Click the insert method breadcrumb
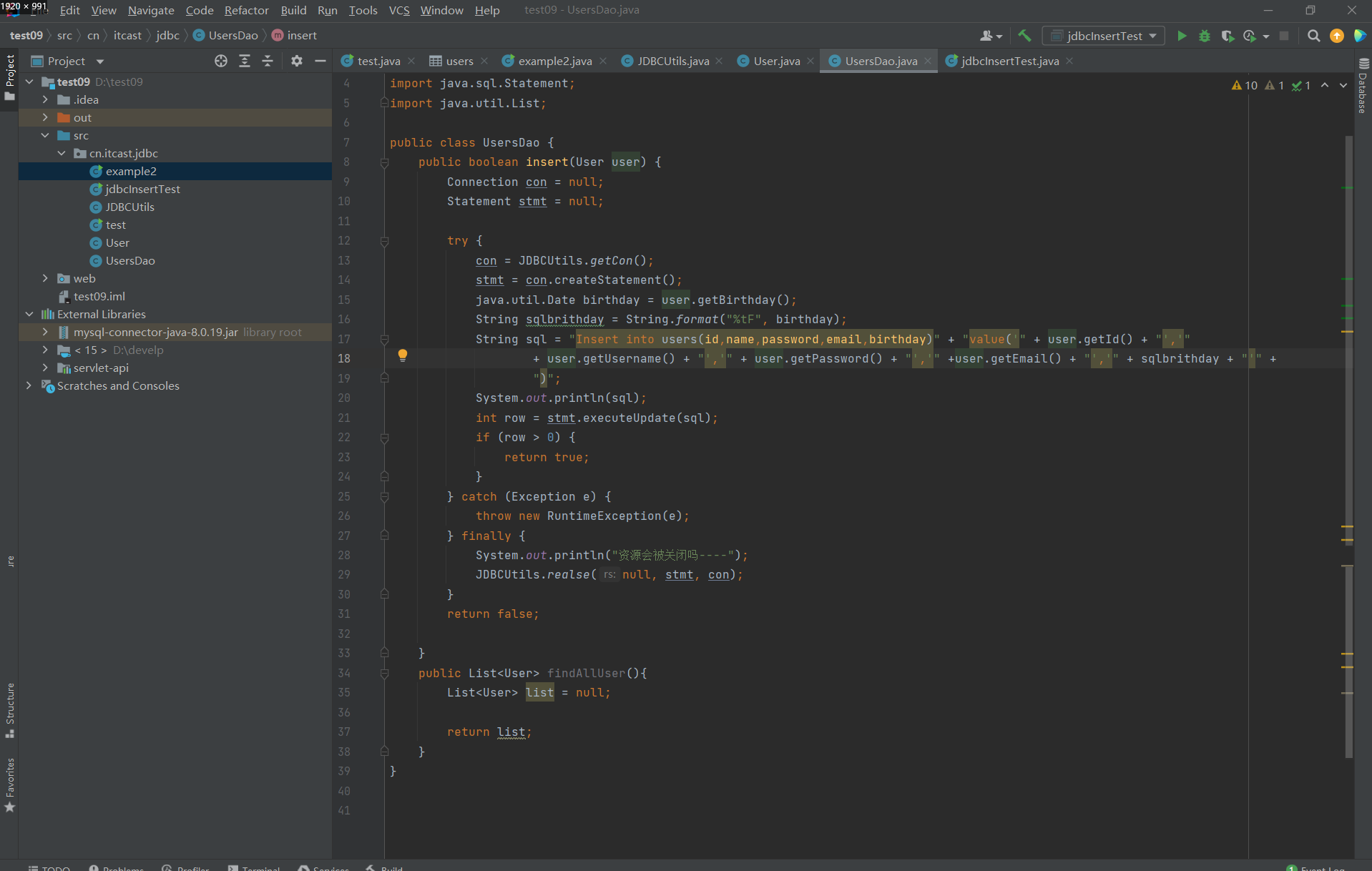The height and width of the screenshot is (871, 1372). point(295,36)
